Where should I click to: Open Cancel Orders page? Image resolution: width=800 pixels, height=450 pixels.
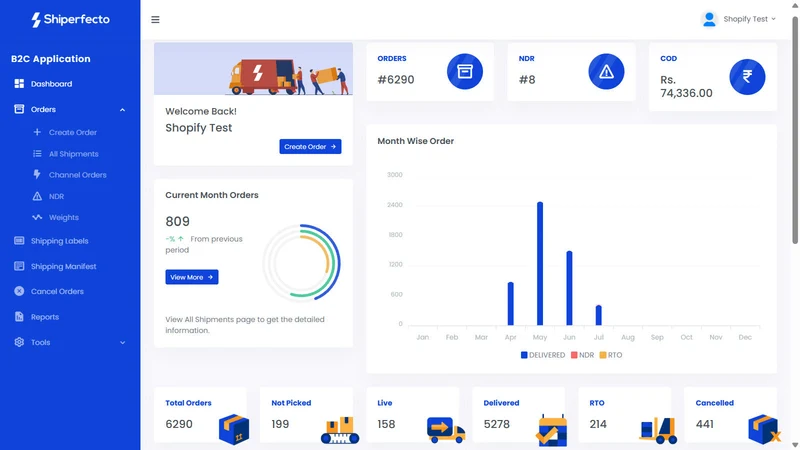click(x=57, y=291)
